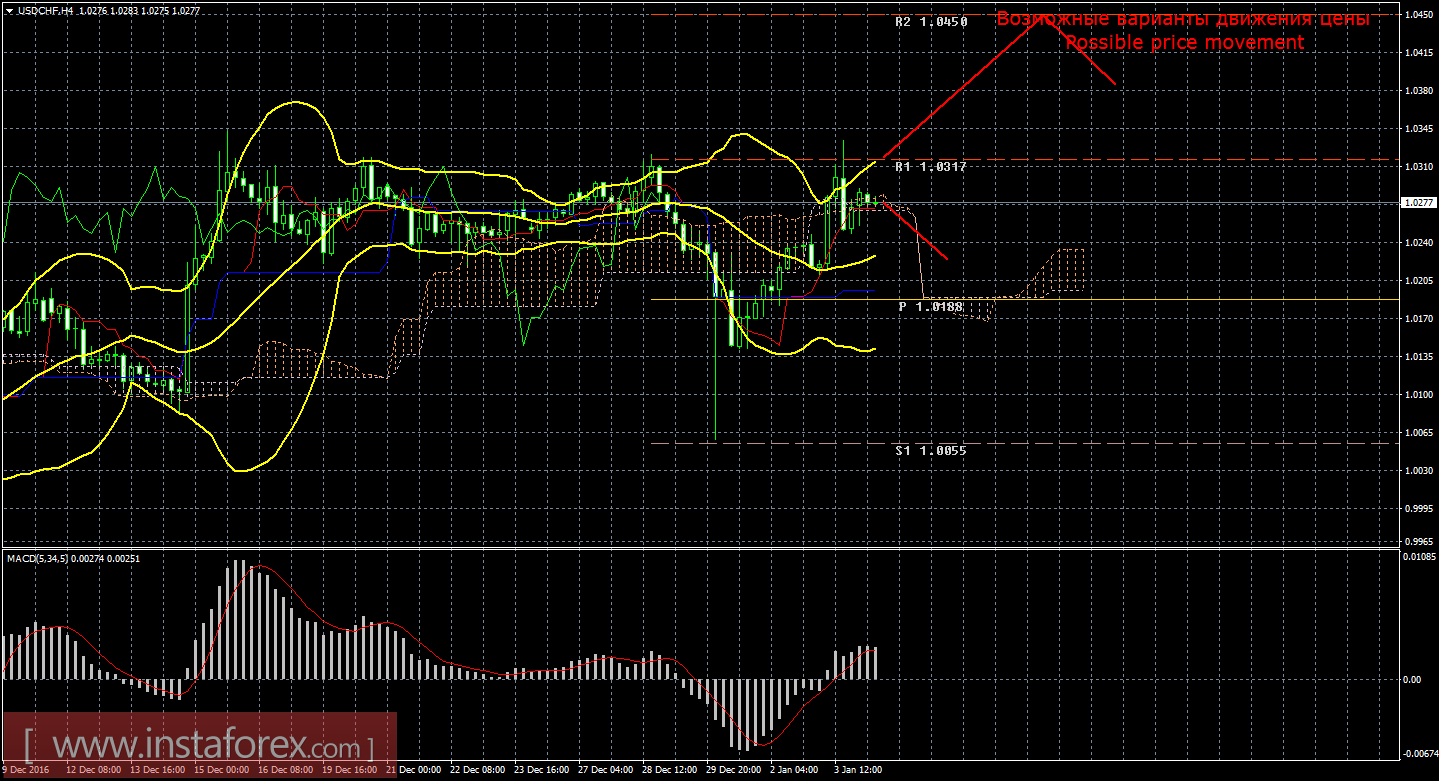Click the 0.00 MACD zero level label
The image size is (1439, 781).
(1412, 680)
